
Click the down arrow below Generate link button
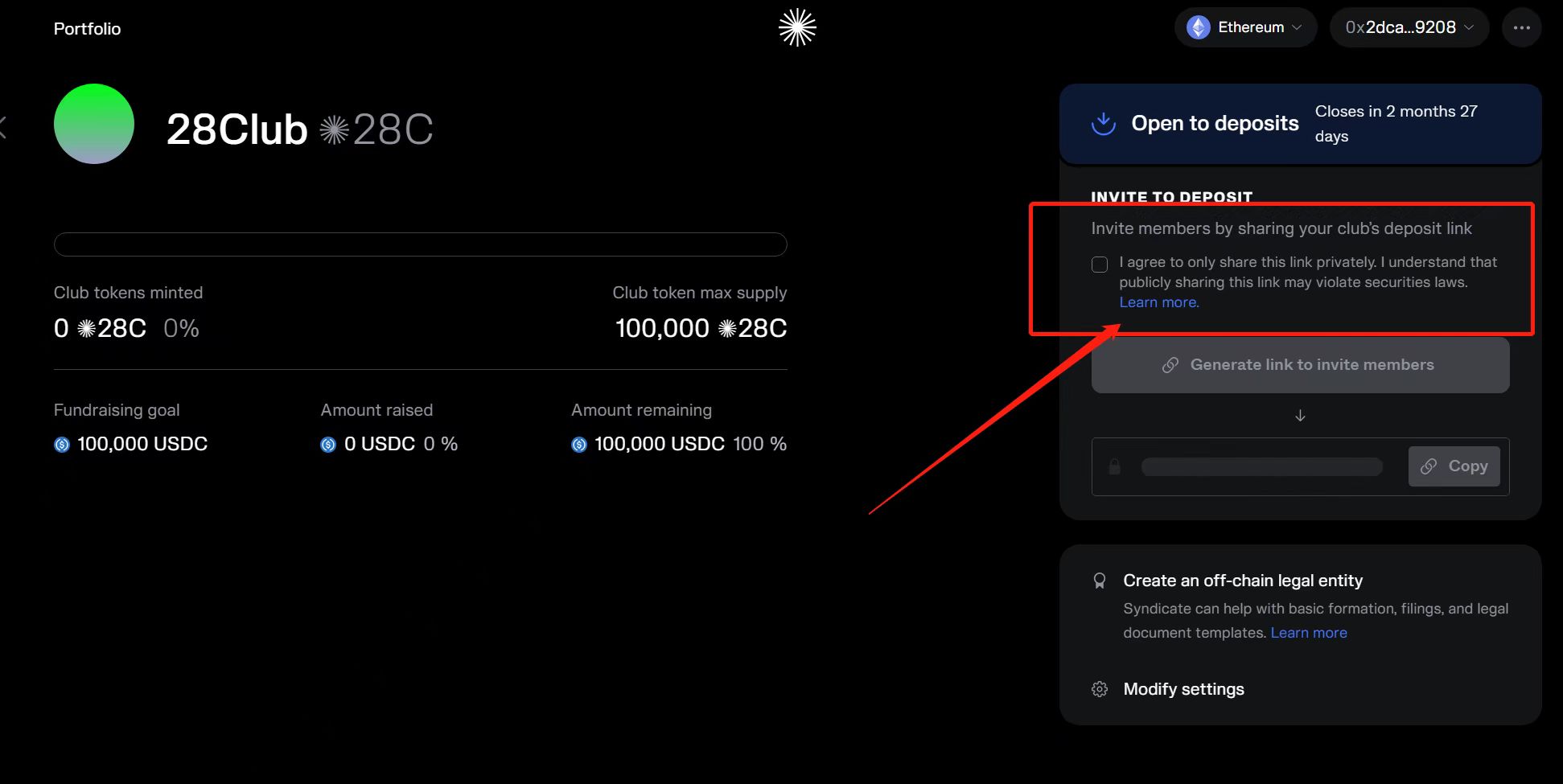[x=1300, y=416]
